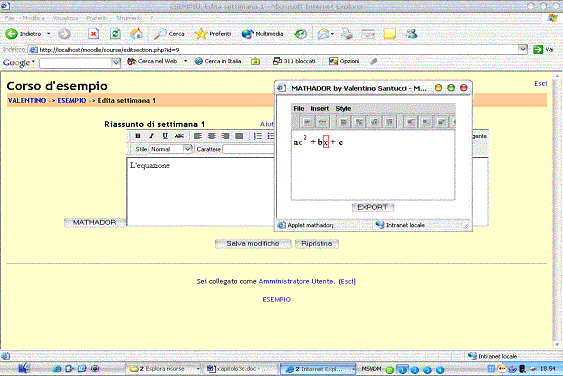
Task: Toggle Italic in the HTML editor
Action: coord(152,136)
